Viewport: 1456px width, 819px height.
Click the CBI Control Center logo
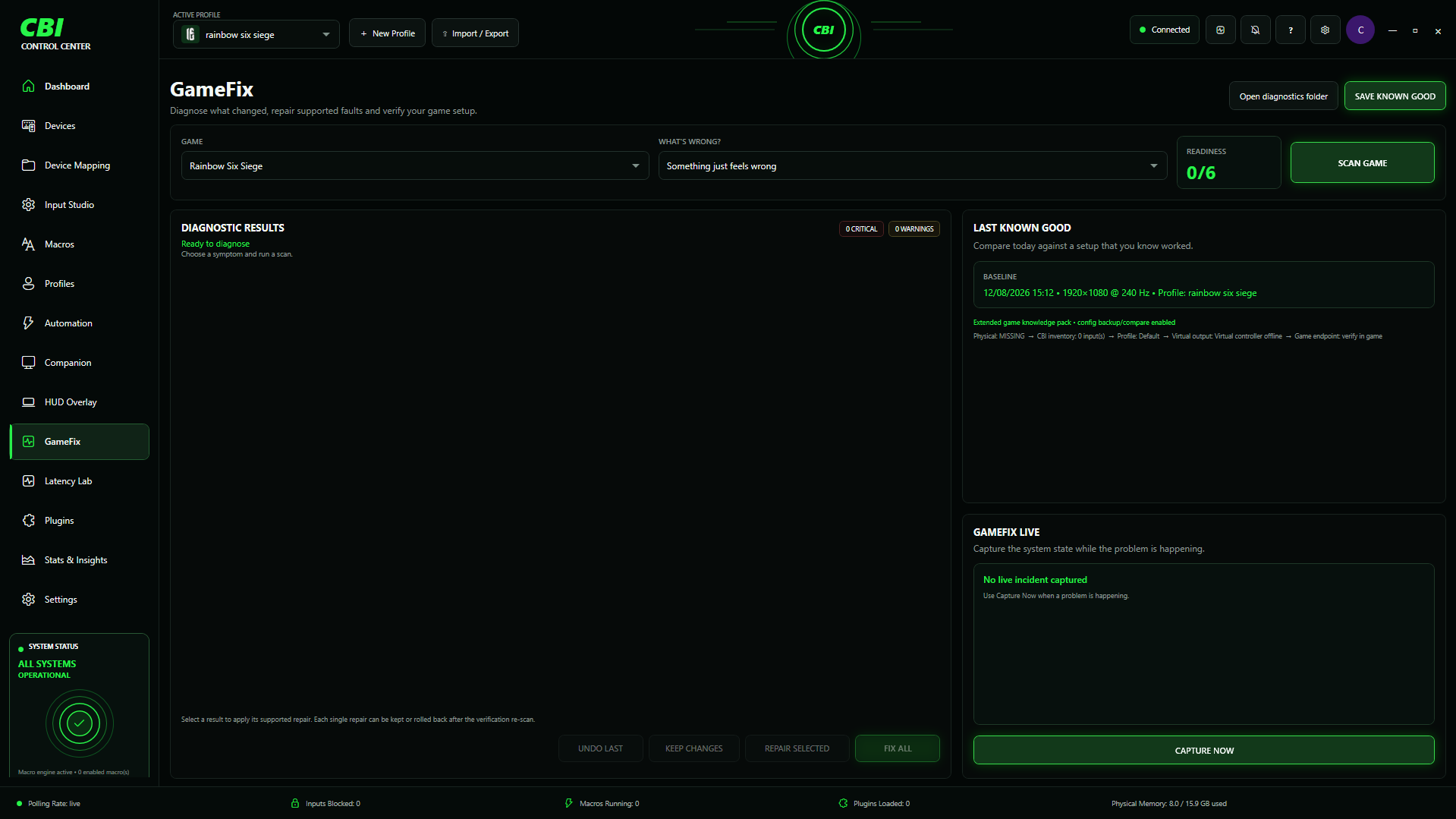(x=55, y=34)
